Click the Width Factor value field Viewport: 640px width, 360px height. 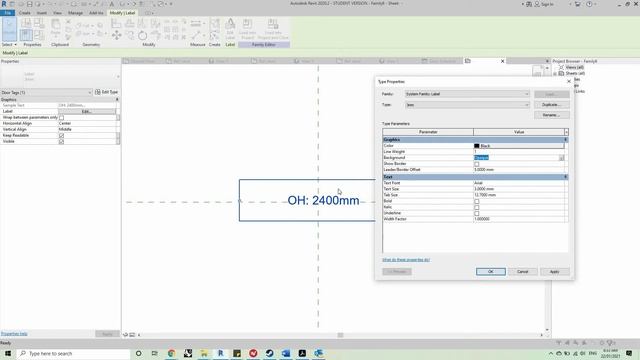pyautogui.click(x=519, y=219)
